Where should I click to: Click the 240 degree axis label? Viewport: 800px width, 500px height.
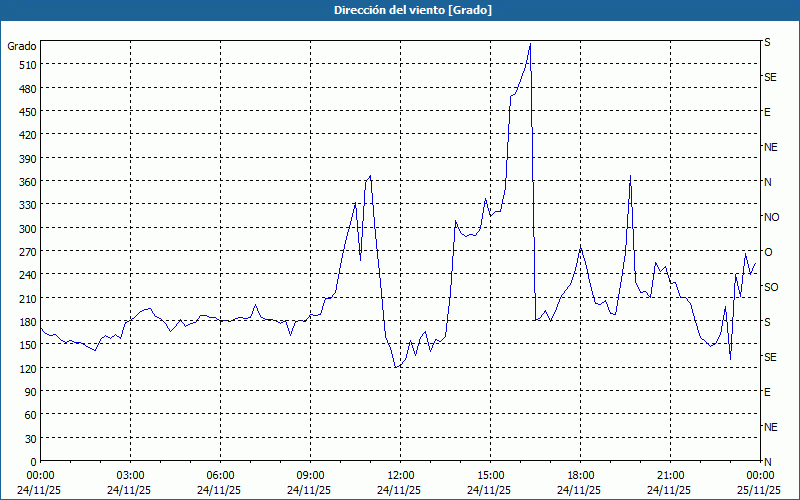pos(28,275)
